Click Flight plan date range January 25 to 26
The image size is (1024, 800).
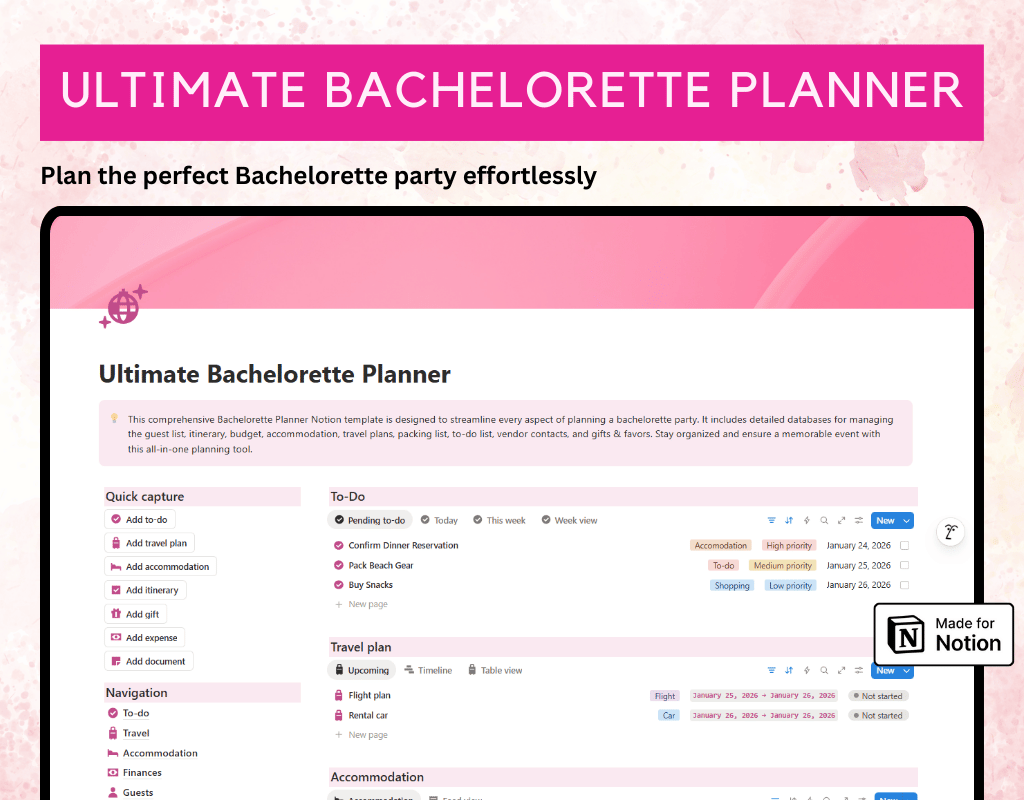point(763,696)
